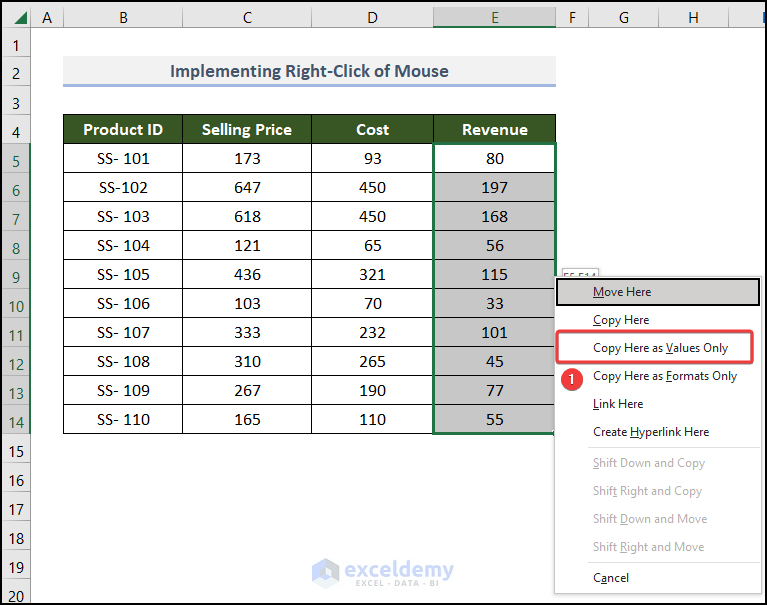Select the Product ID header cell
This screenshot has width=767, height=605.
(123, 129)
